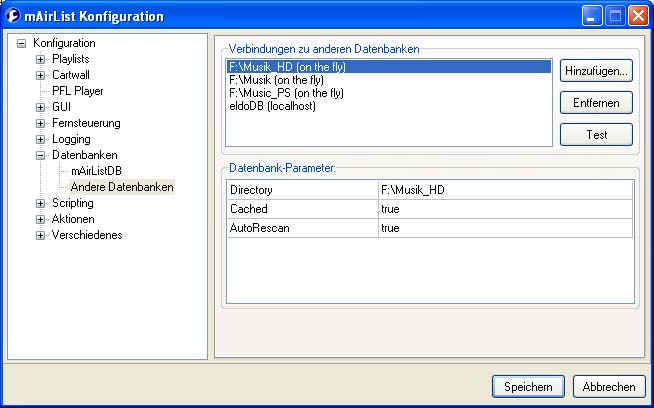This screenshot has height=408, width=654.
Task: Edit the F:\Musik_HD directory value
Action: tap(506, 190)
